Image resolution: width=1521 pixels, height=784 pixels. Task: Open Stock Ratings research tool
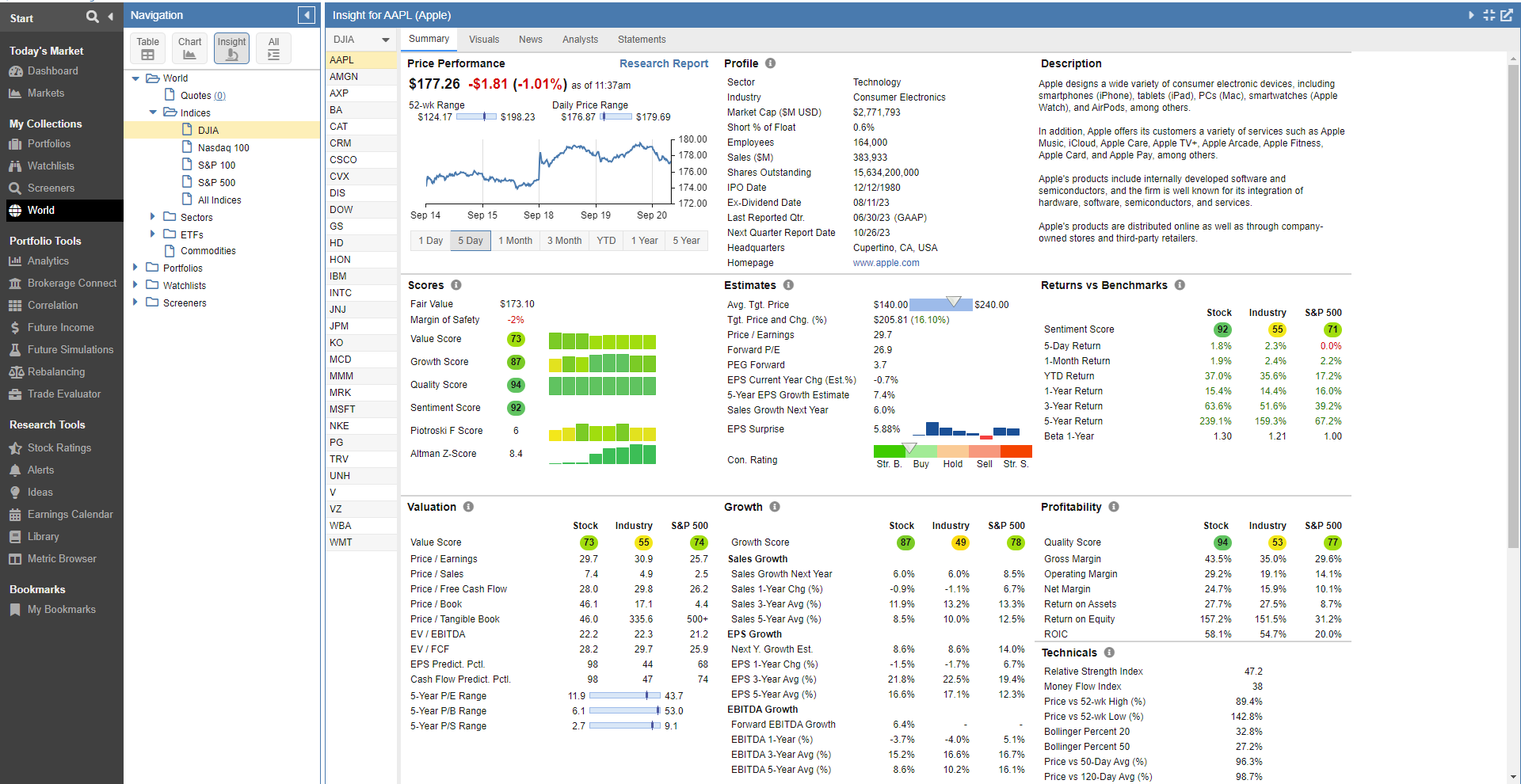point(59,448)
